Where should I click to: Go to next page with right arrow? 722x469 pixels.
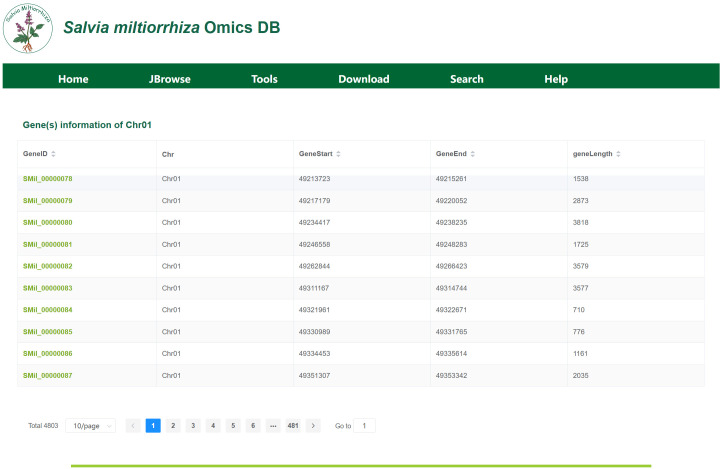click(x=313, y=426)
